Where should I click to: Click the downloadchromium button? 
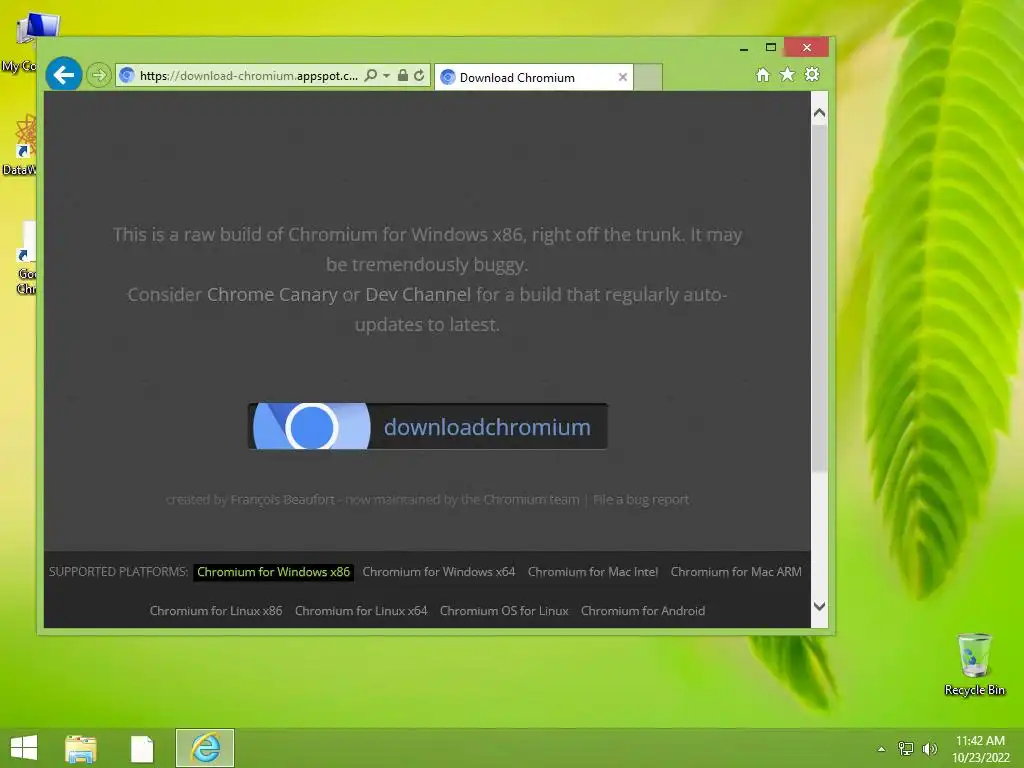pyautogui.click(x=428, y=426)
